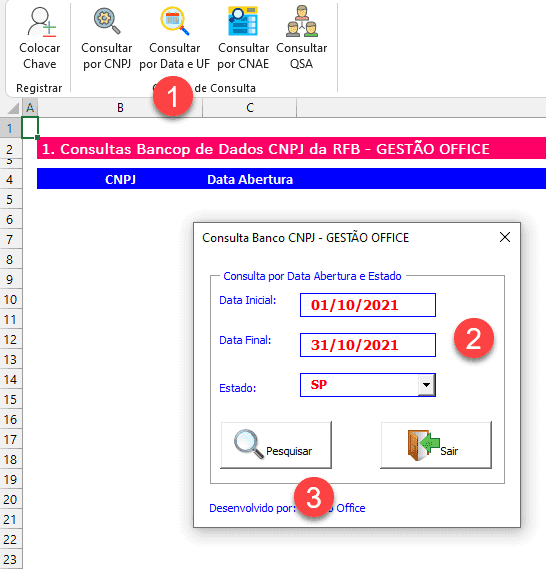546x569 pixels.
Task: Click the CNPJ column heading cell
Action: pyautogui.click(x=120, y=179)
